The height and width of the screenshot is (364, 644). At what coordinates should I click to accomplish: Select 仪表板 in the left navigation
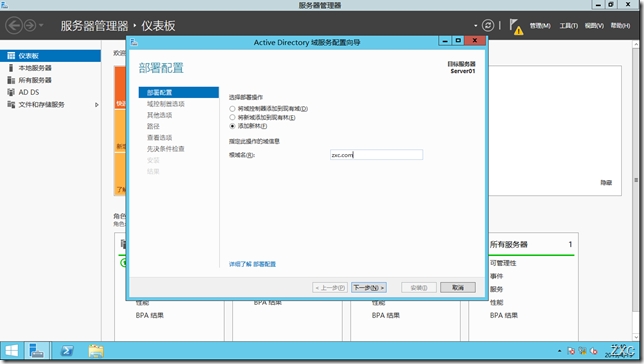click(50, 56)
